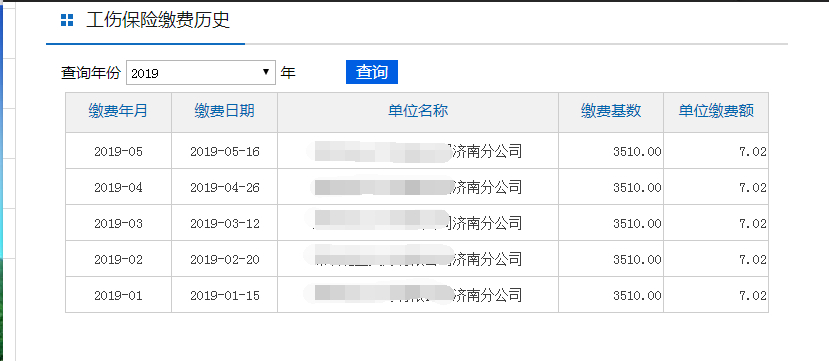Click the 2019-01-15 payment date cell
Image resolution: width=829 pixels, height=361 pixels.
pos(225,295)
